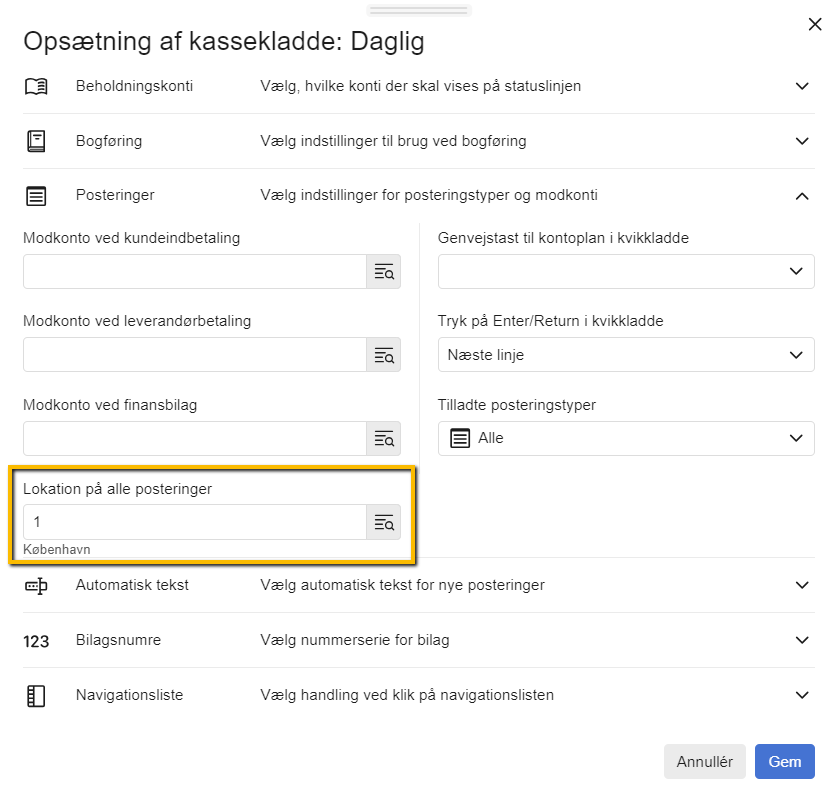Image resolution: width=839 pixels, height=799 pixels.
Task: Click the Modkonto ved kundeindbetaling text field
Action: pos(195,272)
